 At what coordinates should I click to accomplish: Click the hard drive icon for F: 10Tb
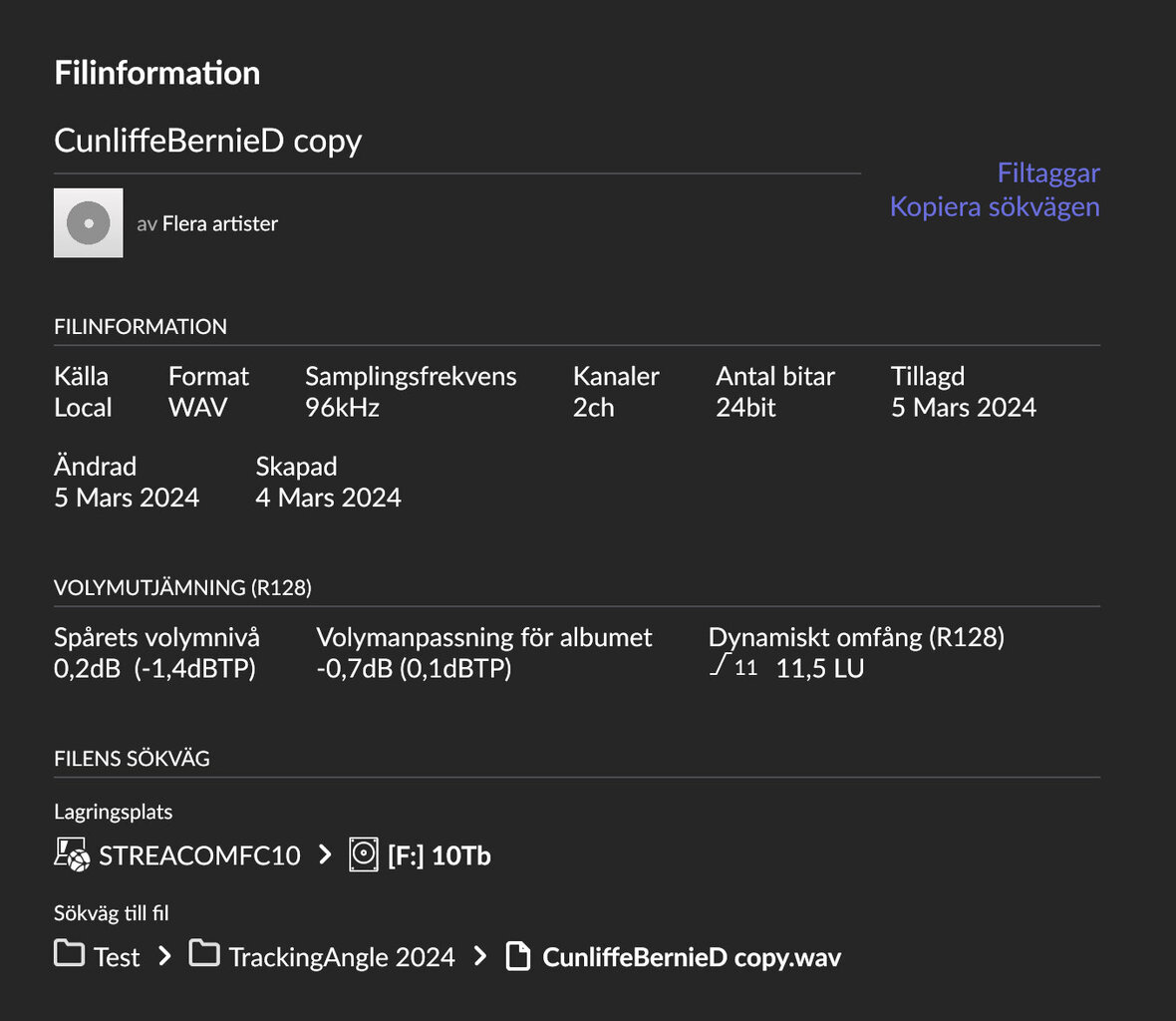(x=364, y=854)
